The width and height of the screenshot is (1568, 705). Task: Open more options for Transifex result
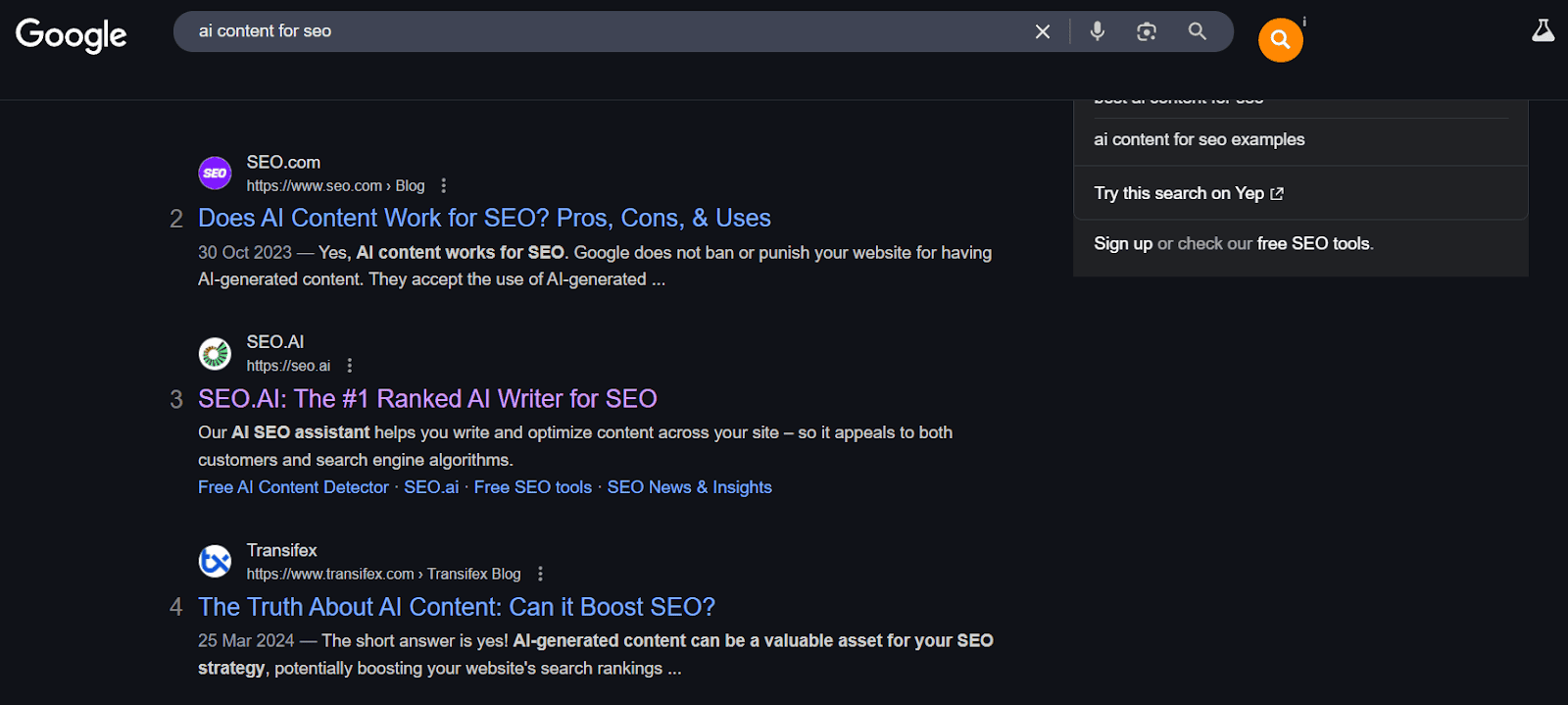[540, 574]
